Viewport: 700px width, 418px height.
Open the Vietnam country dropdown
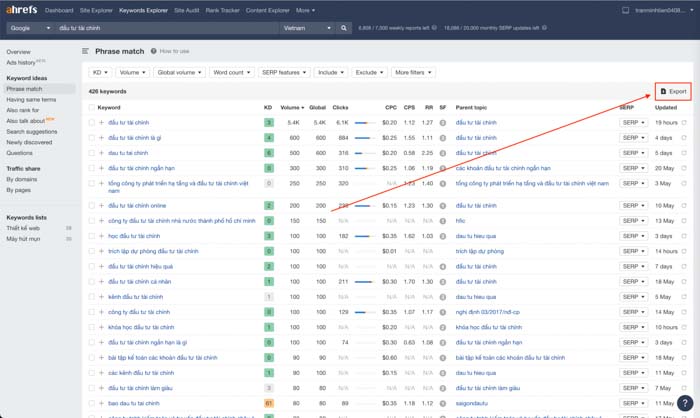tap(307, 28)
